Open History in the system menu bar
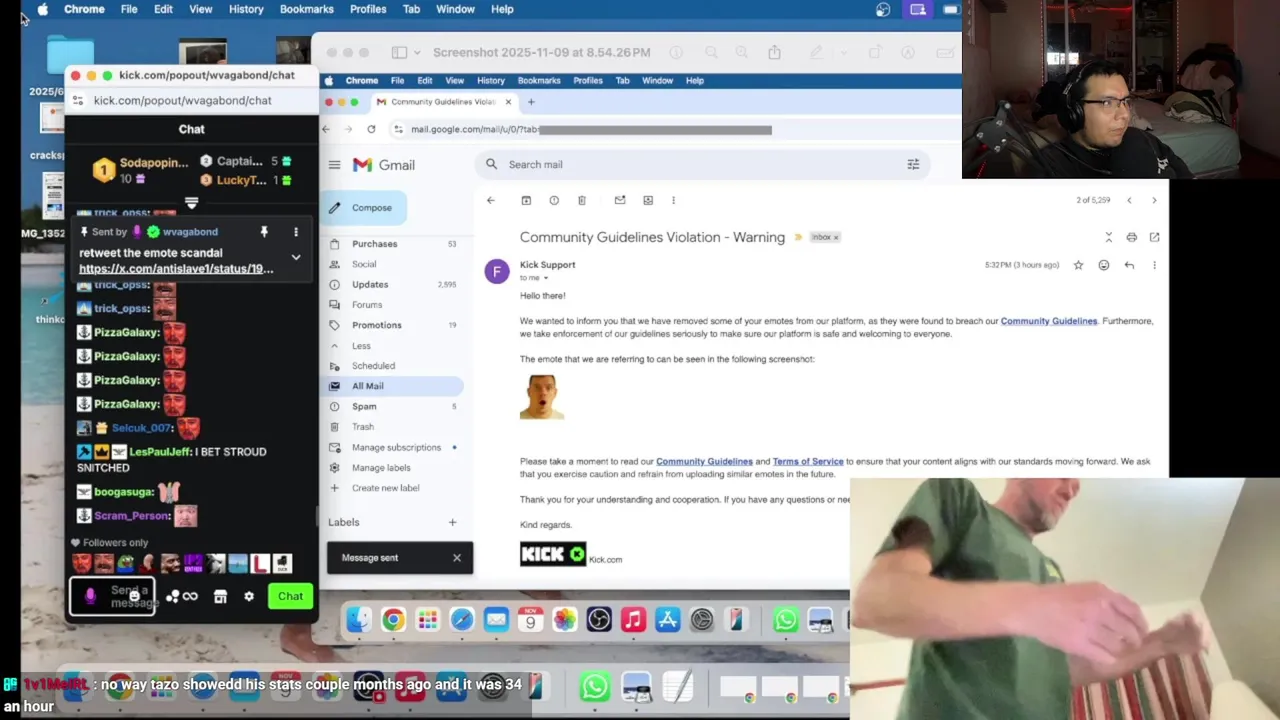1280x720 pixels. (x=246, y=9)
